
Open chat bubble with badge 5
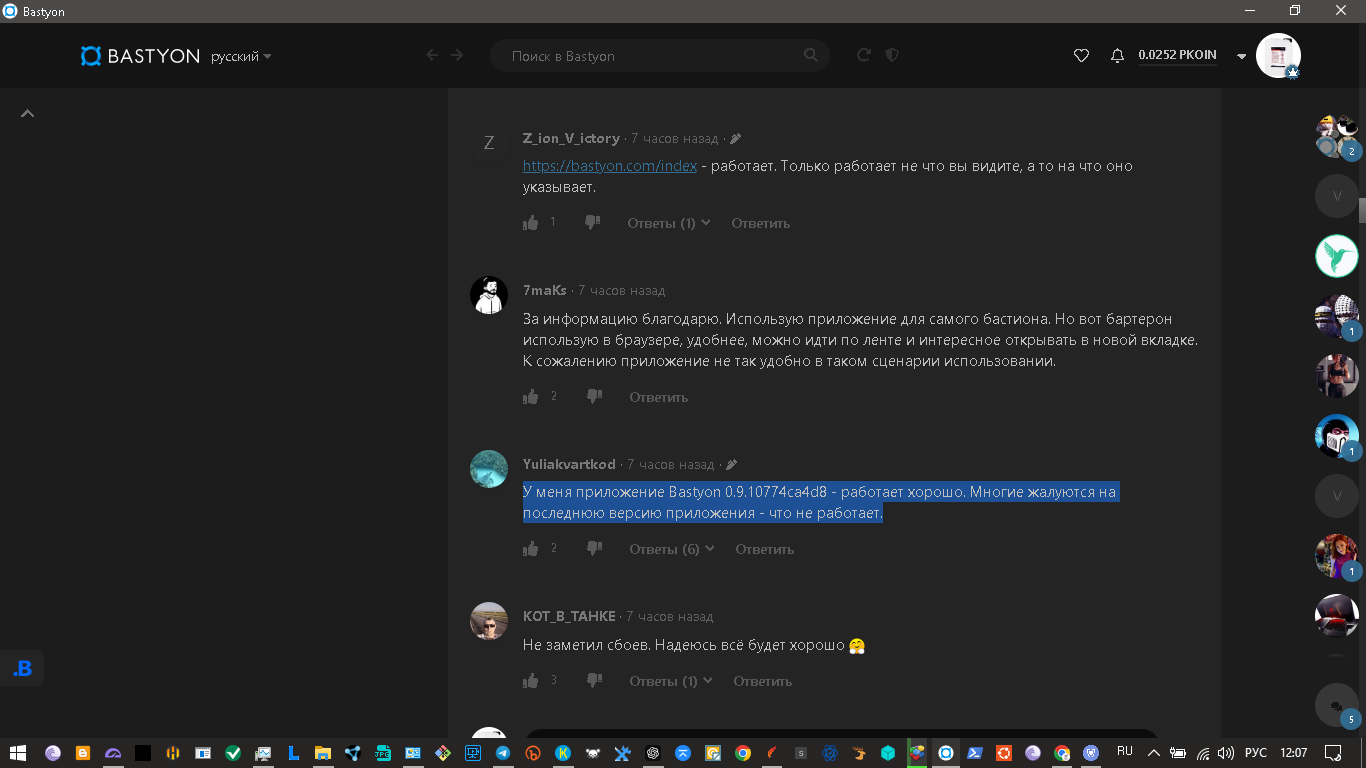[1336, 705]
